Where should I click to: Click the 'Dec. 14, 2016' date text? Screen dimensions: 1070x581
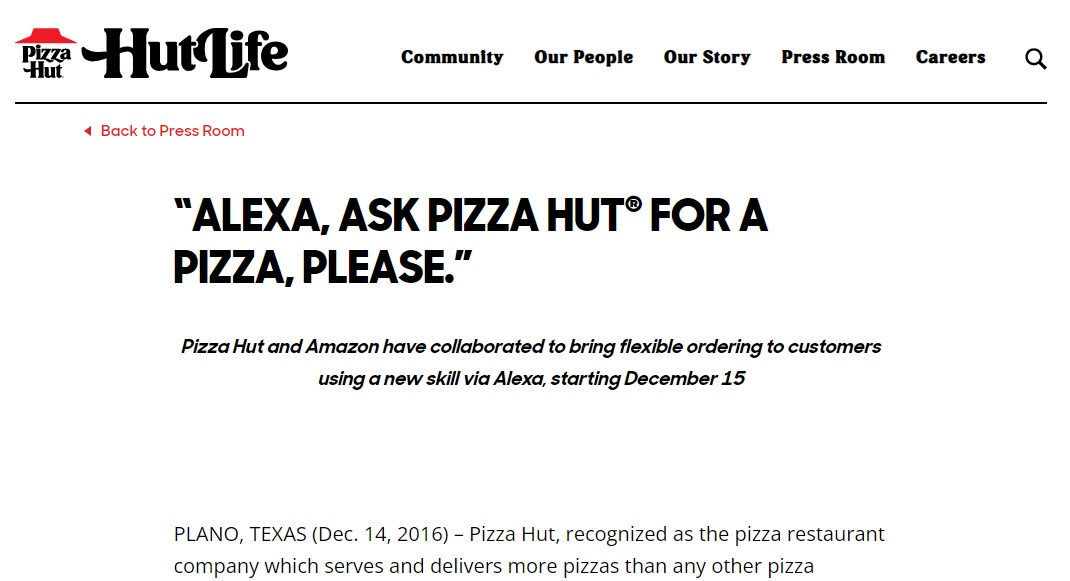(380, 535)
